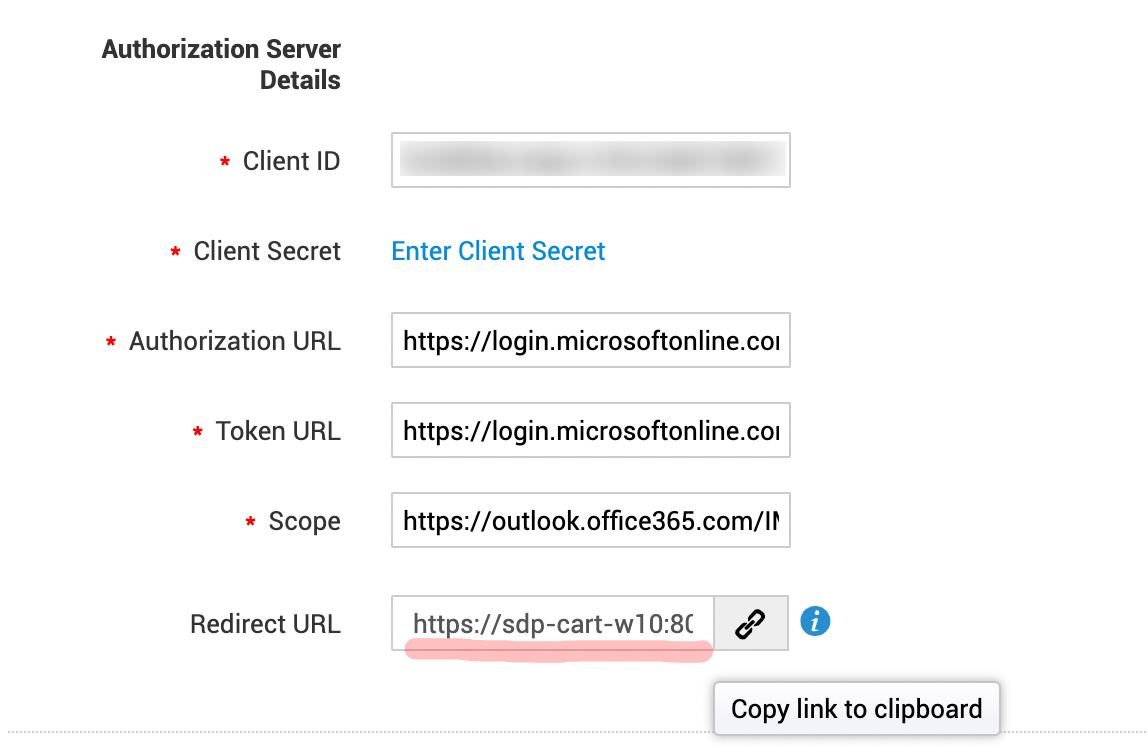This screenshot has height=750, width=1148.
Task: Click into the Scope input field
Action: point(590,521)
